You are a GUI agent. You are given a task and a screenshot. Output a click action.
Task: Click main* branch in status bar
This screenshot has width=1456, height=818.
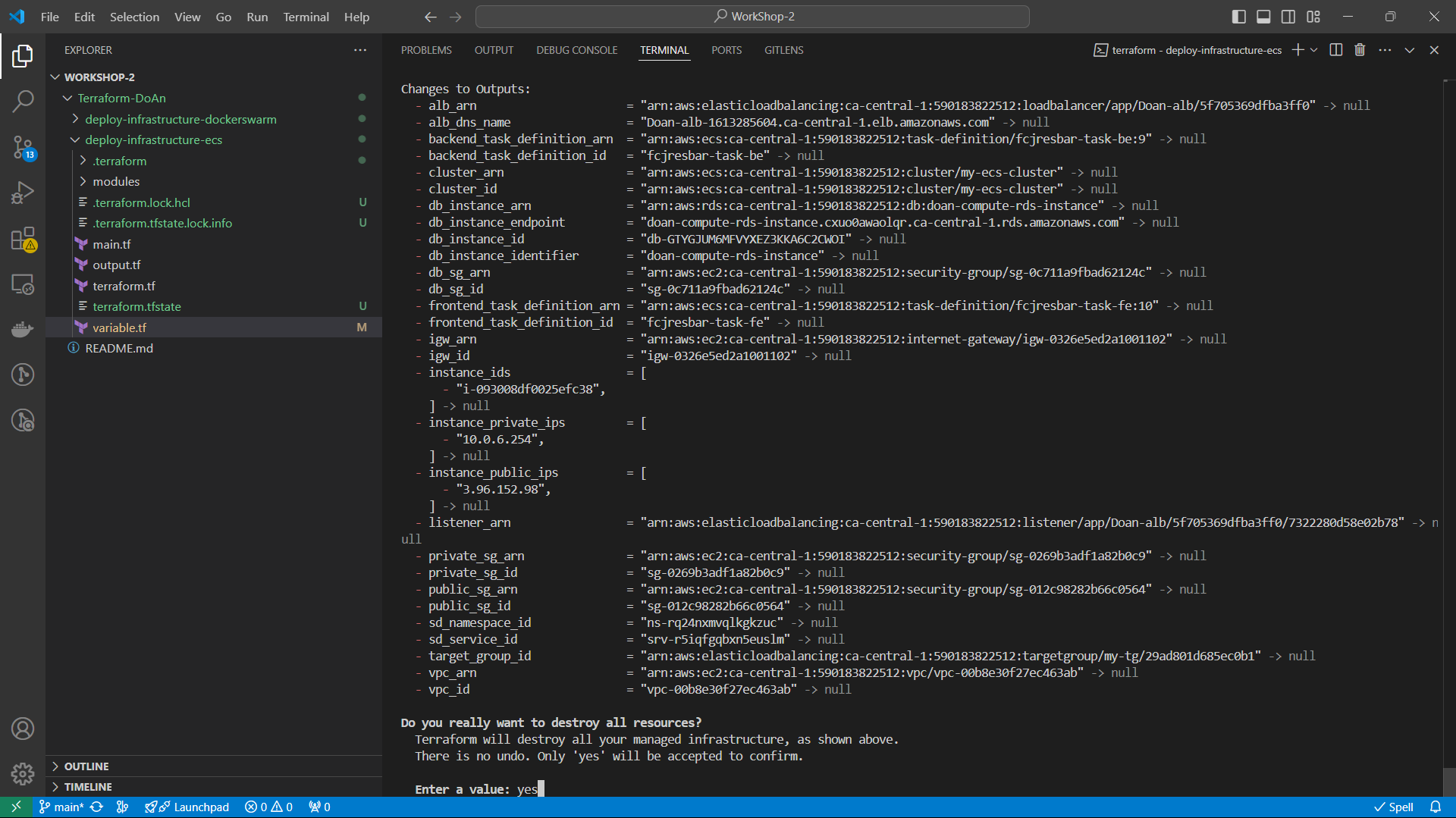tap(61, 807)
